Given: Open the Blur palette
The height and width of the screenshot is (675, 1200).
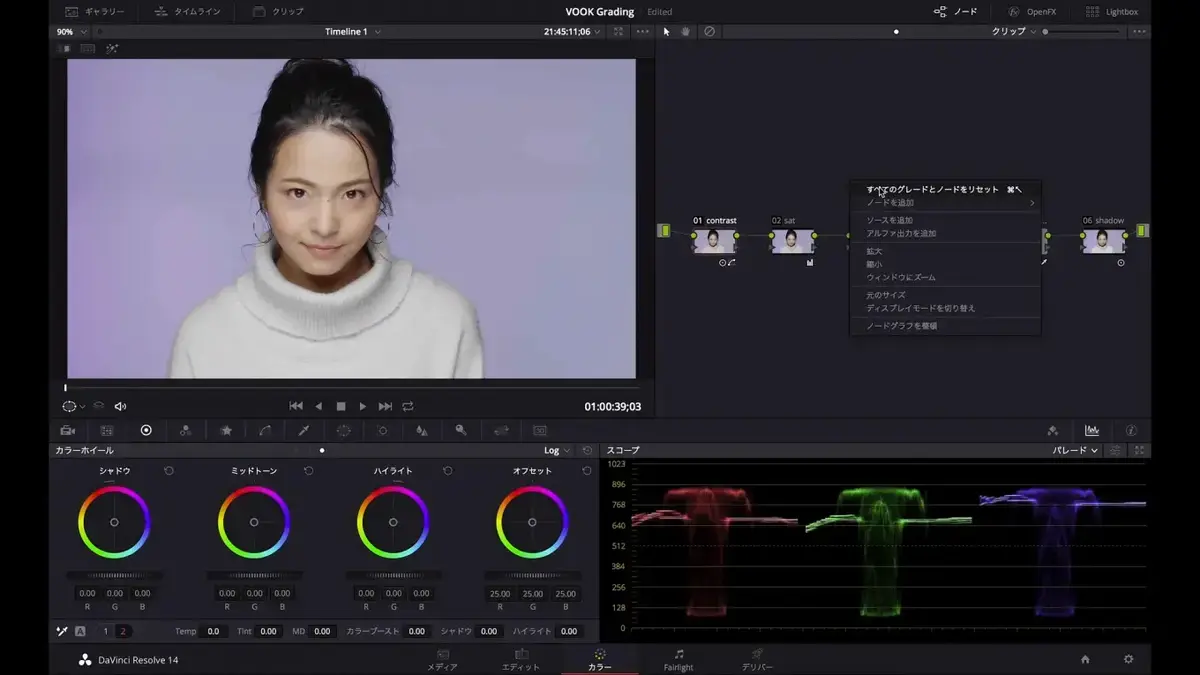Looking at the screenshot, I should 421,430.
